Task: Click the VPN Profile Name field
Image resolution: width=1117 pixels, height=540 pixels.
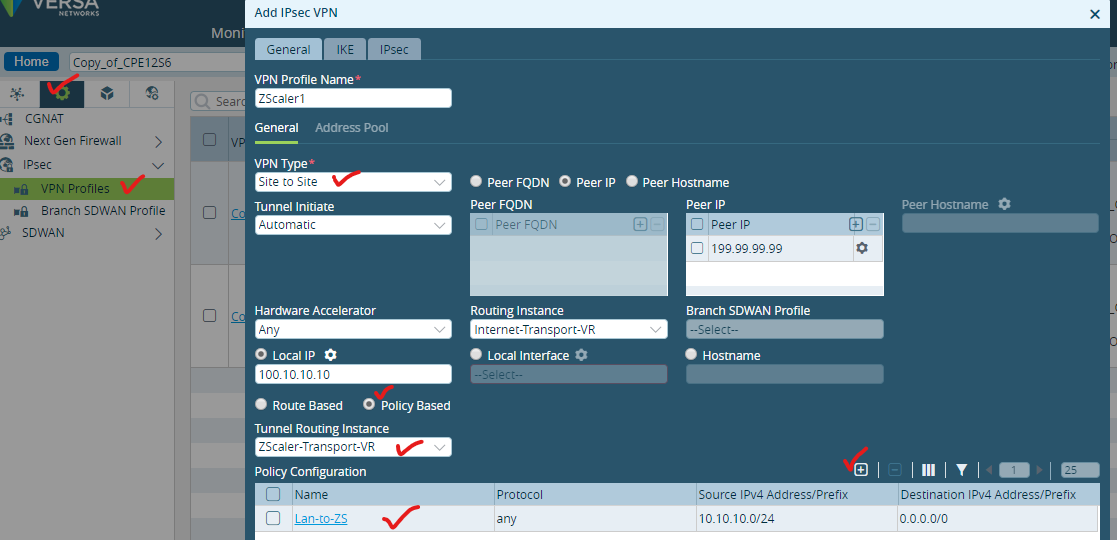Action: (353, 98)
